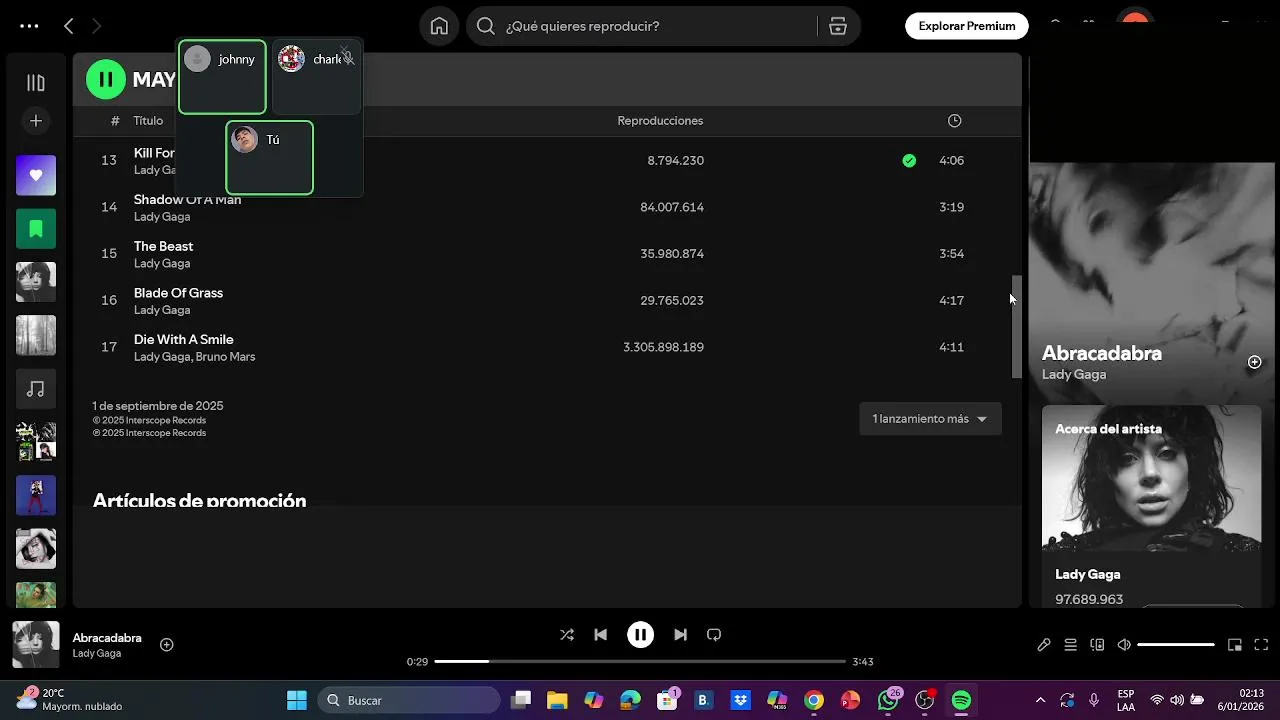Skip to previous track
The image size is (1280, 720).
[x=600, y=634]
